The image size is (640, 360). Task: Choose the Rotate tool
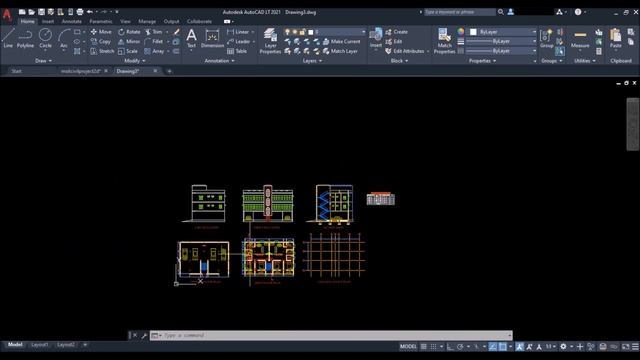pos(129,32)
